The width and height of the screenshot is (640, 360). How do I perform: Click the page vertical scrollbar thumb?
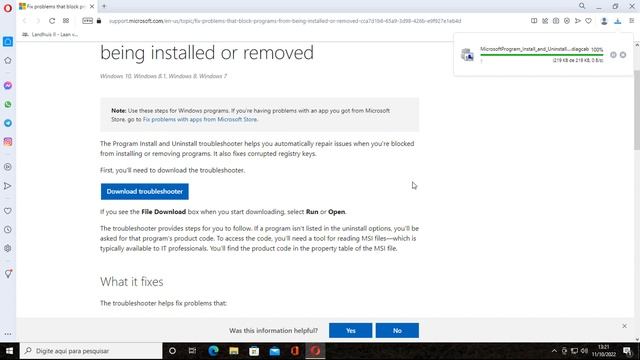coord(637,110)
